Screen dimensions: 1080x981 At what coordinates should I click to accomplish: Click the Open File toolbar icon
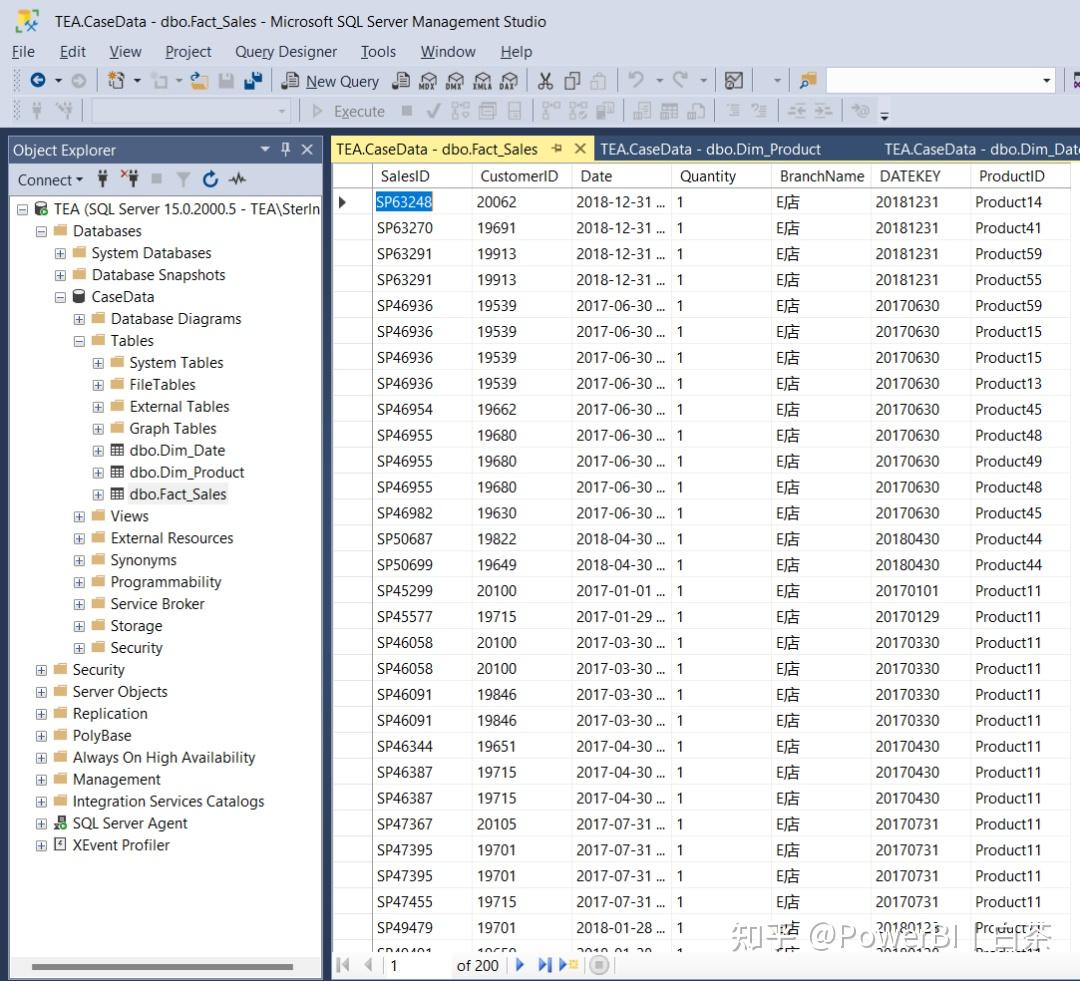[x=200, y=81]
